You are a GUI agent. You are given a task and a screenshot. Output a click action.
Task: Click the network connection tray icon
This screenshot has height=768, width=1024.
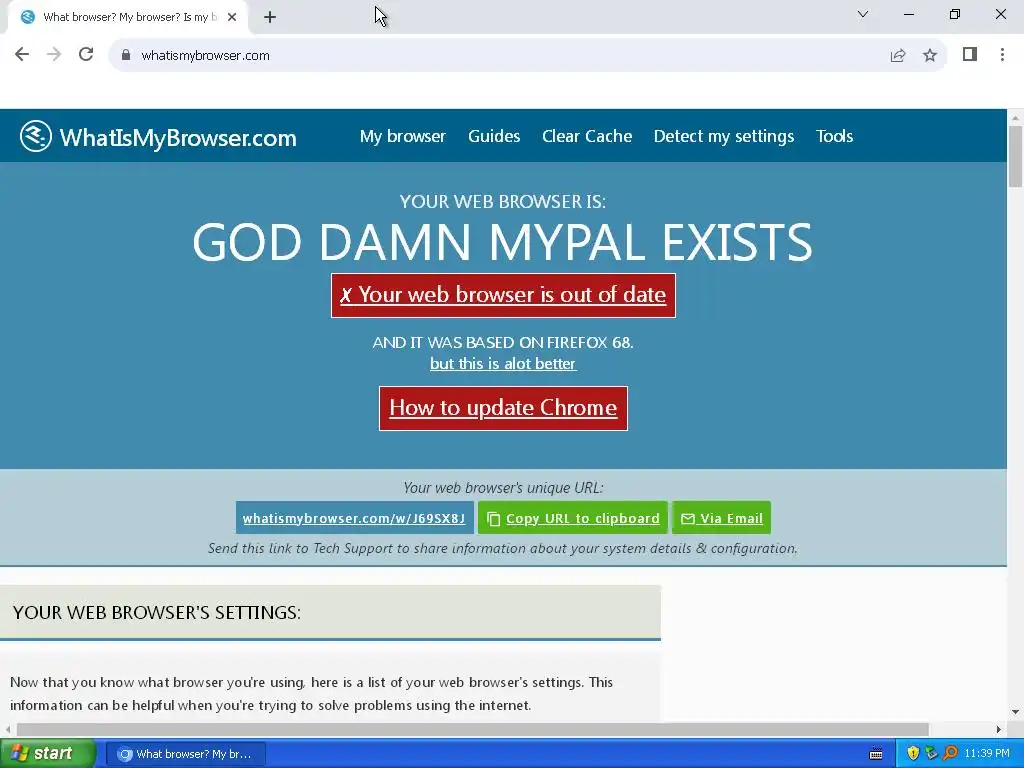(931, 754)
